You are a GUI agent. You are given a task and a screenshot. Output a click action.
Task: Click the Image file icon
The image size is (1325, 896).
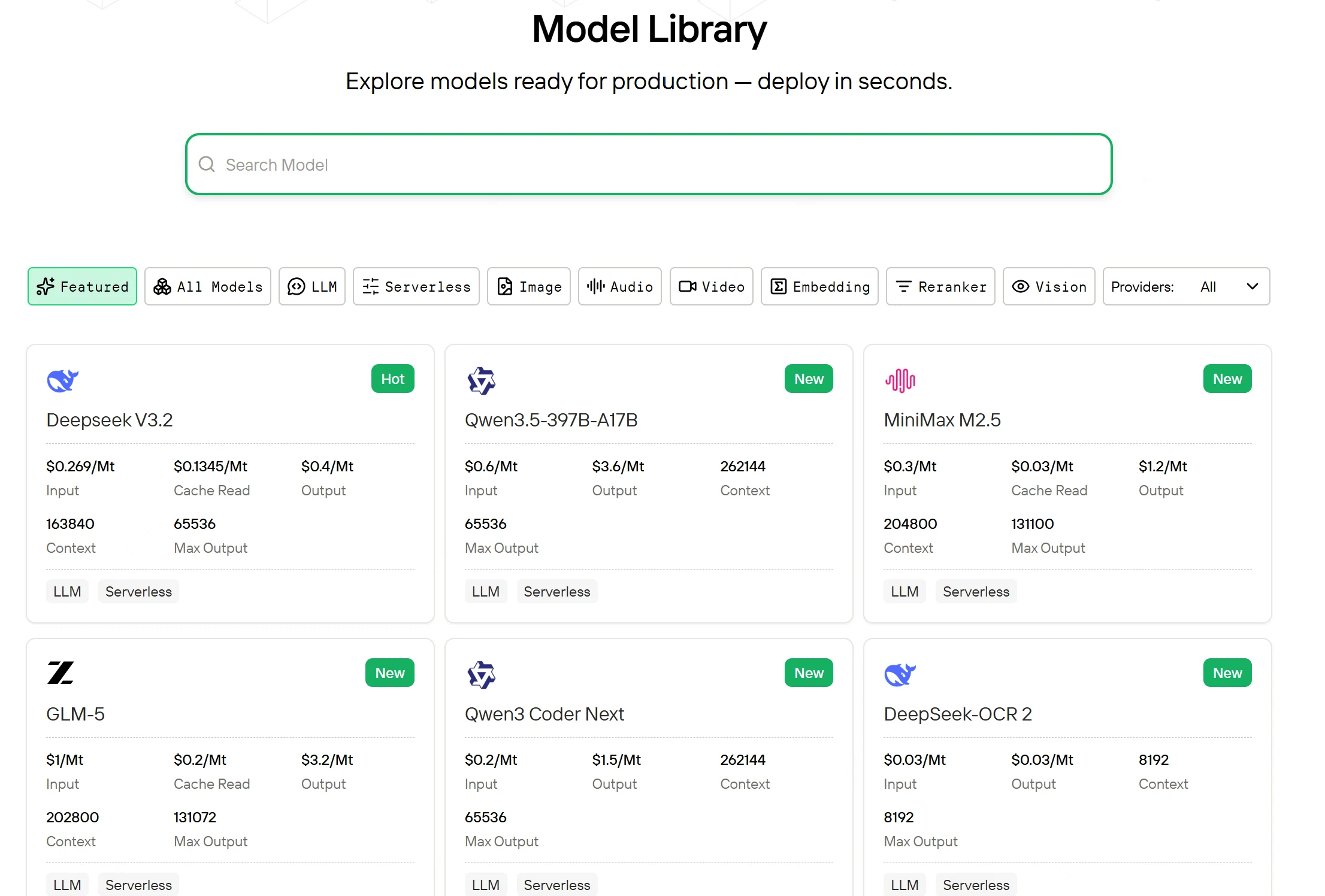coord(505,286)
